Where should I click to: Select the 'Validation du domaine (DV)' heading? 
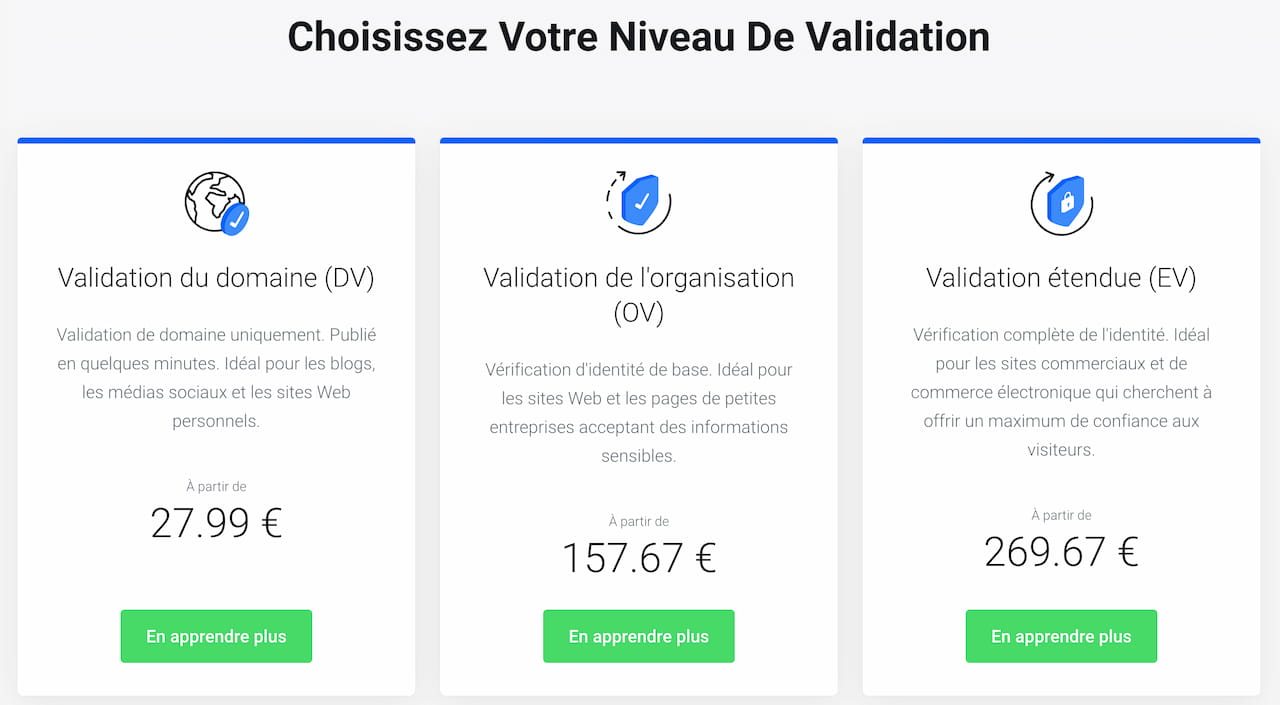click(x=216, y=278)
